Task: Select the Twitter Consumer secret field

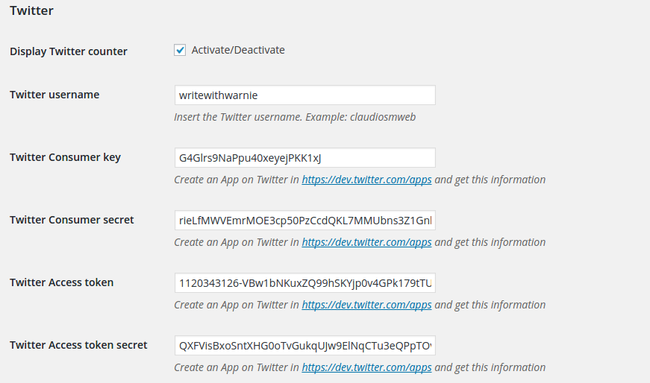Action: click(305, 221)
